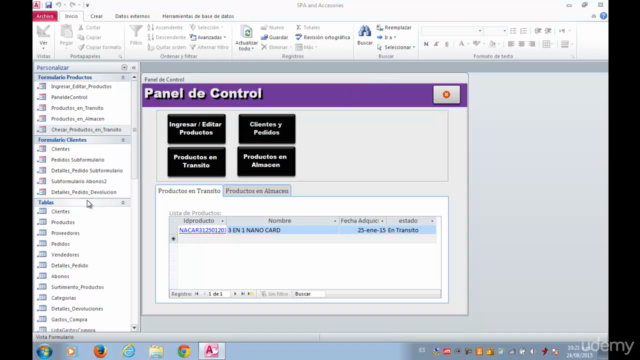Open the Surtimiento_Productos table
The height and width of the screenshot is (360, 640).
(78, 287)
